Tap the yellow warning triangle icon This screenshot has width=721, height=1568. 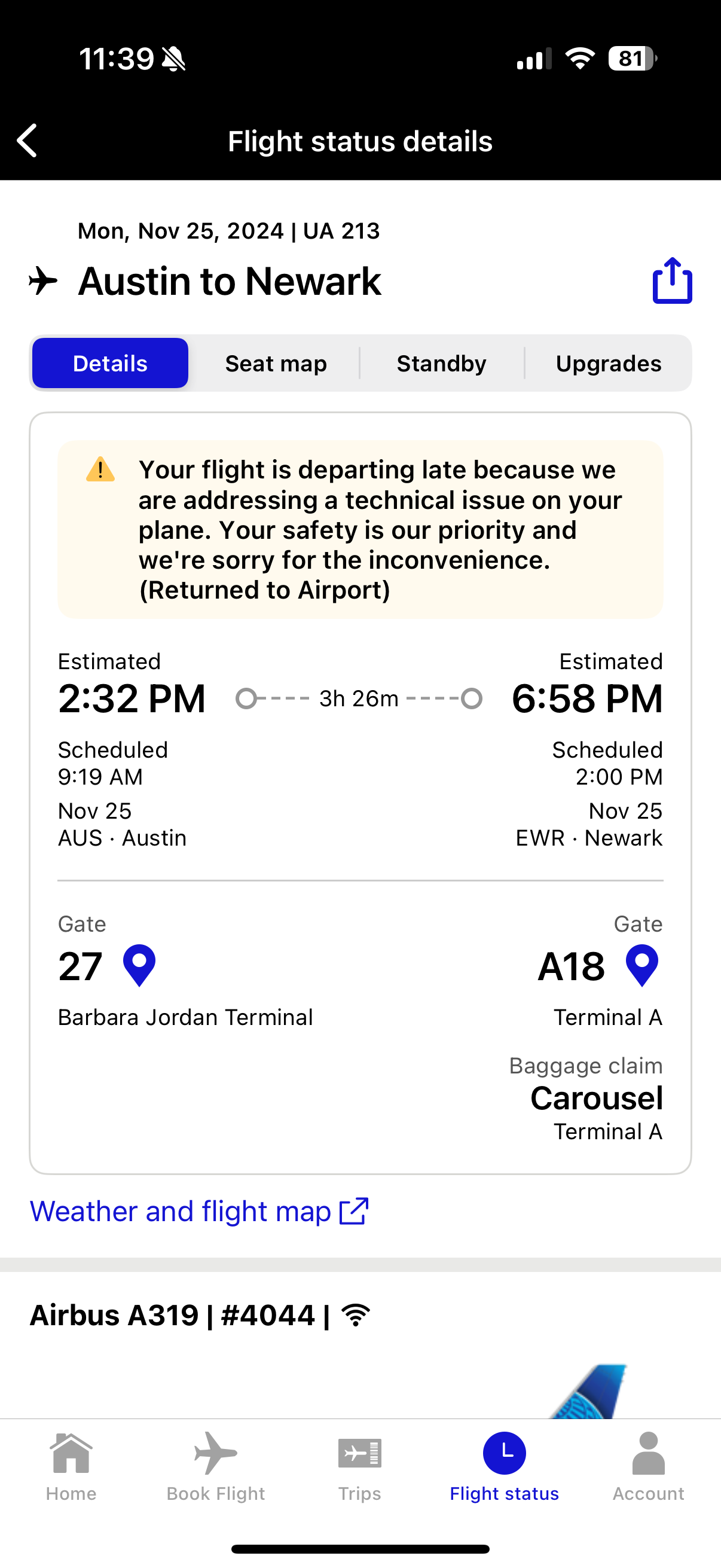100,470
